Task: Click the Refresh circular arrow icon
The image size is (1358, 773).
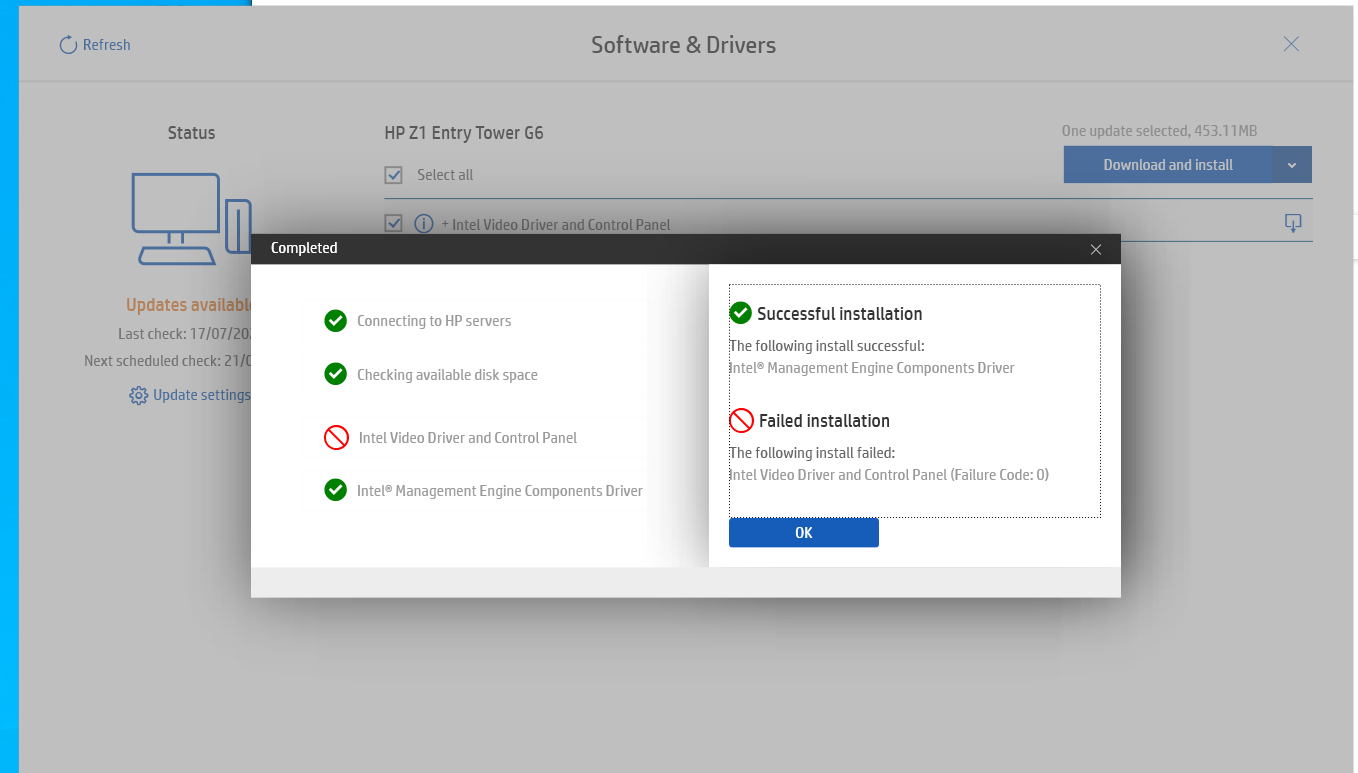Action: coord(68,45)
